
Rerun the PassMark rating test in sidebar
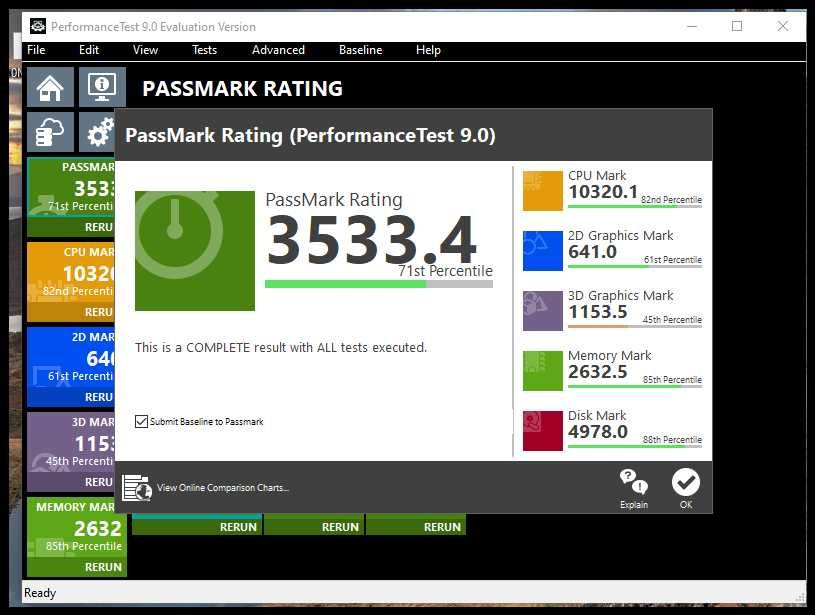click(x=71, y=227)
